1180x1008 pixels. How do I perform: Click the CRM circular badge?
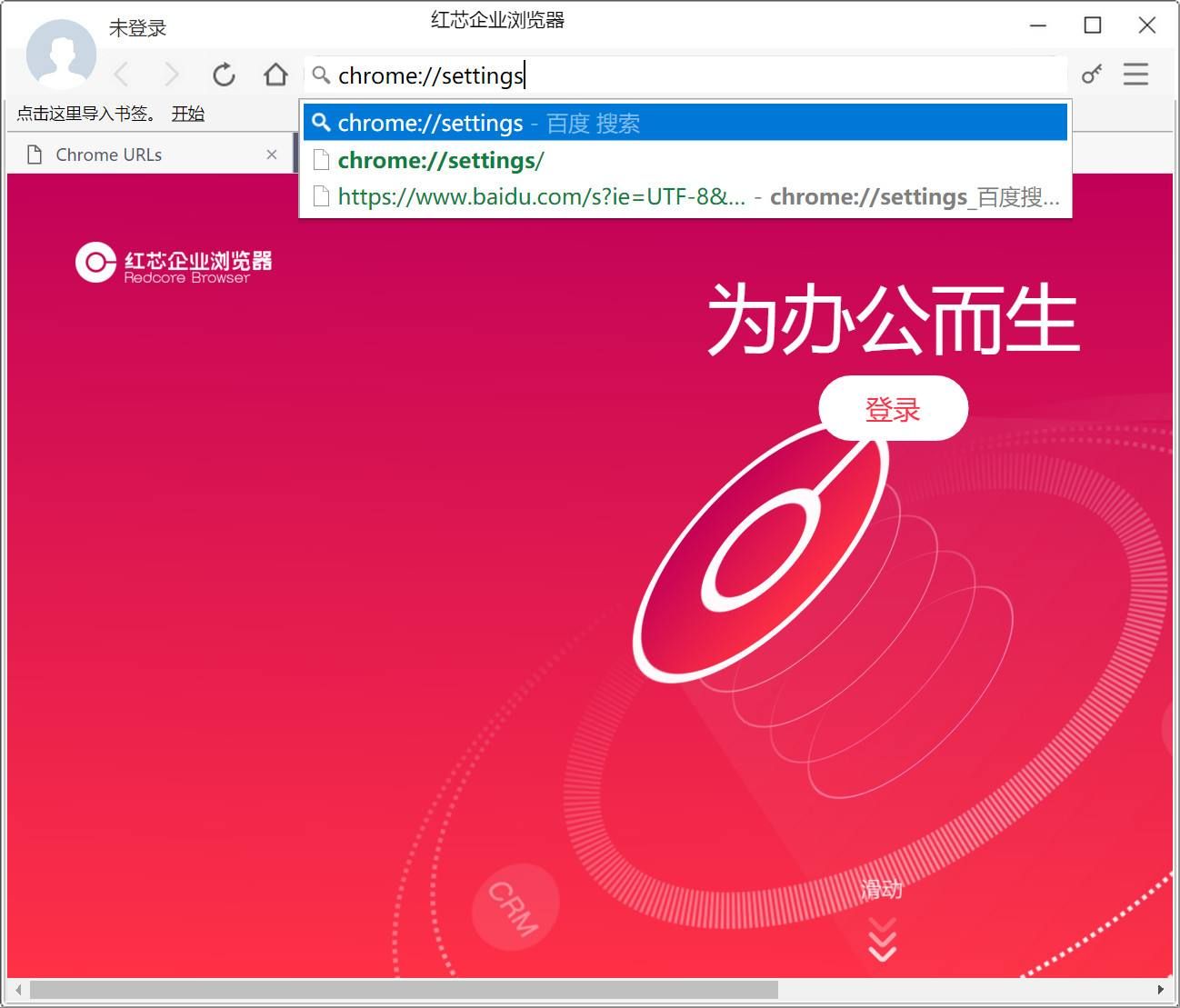coord(515,906)
